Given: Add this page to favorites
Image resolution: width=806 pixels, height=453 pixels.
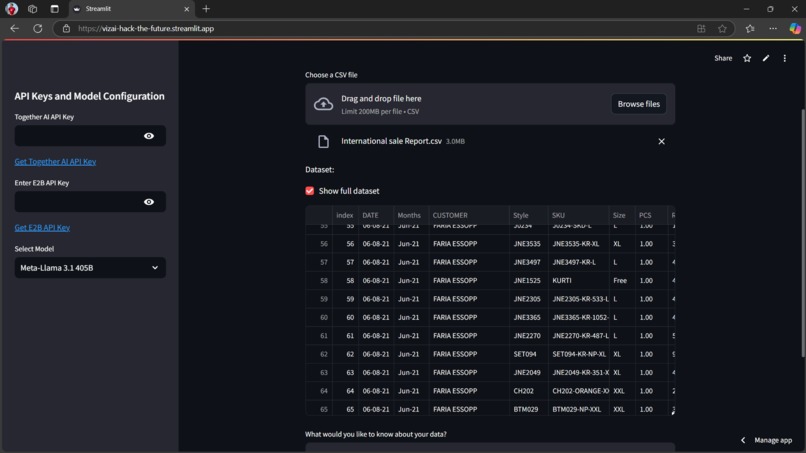Looking at the screenshot, I should 722,28.
